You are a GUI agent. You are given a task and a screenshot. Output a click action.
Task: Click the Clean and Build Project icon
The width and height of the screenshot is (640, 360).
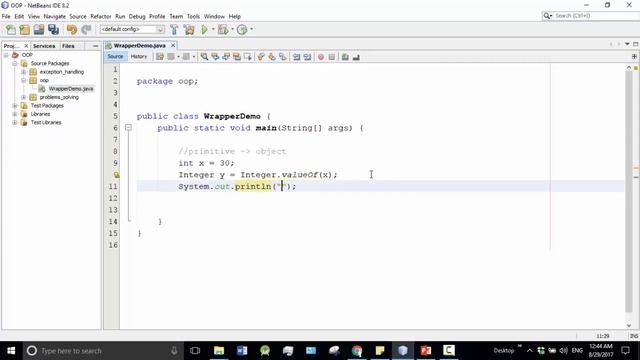point(189,29)
